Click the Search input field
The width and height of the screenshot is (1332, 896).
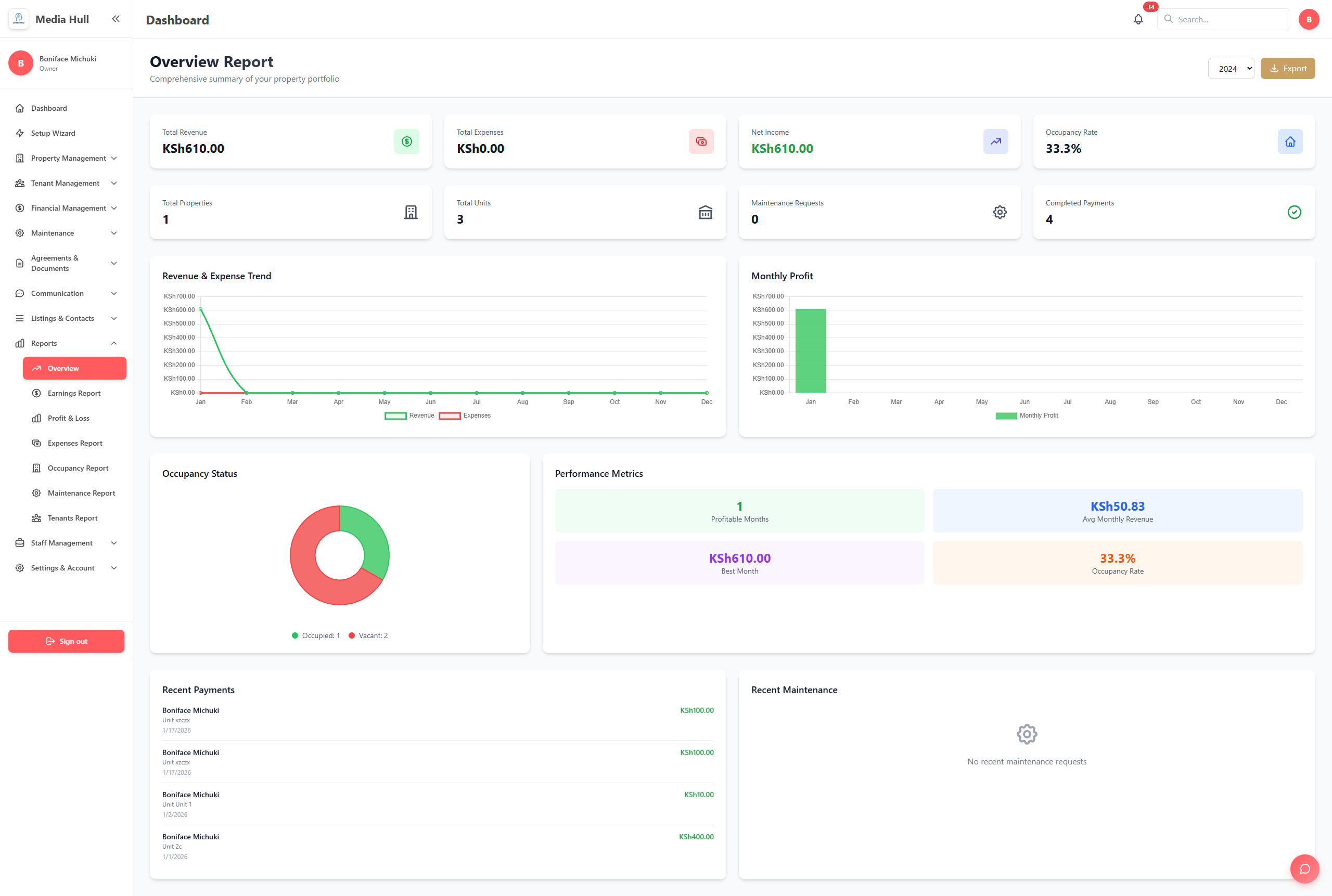[1228, 19]
